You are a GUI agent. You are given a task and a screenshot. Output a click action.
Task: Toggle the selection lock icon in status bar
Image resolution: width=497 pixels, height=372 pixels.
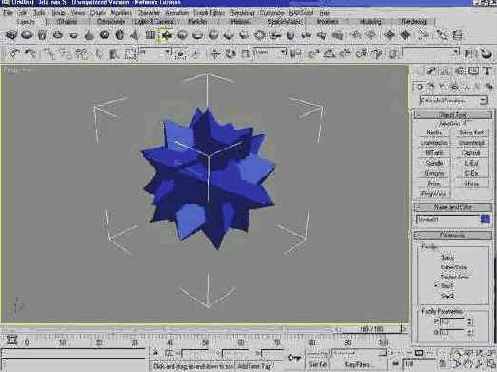pyautogui.click(x=155, y=352)
